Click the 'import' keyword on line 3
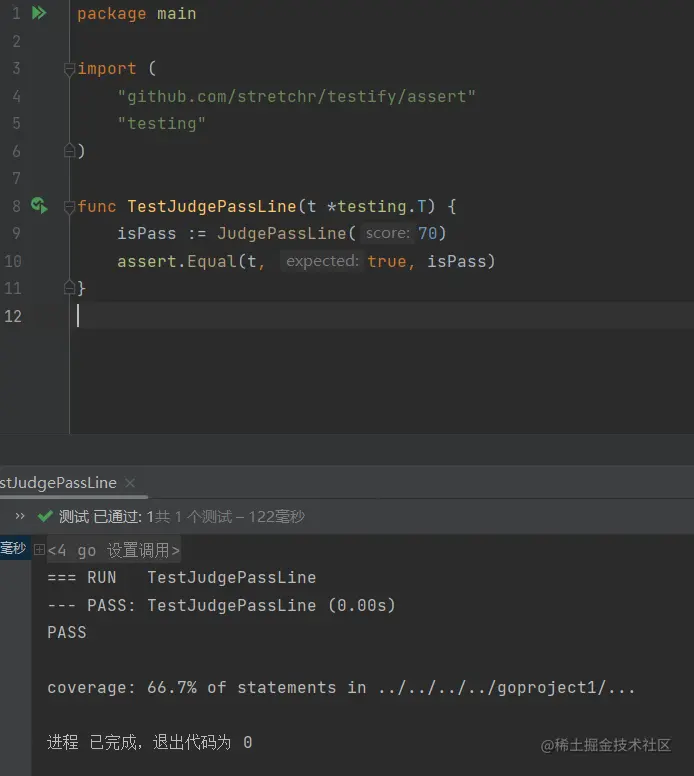Viewport: 694px width, 776px height. tap(106, 68)
